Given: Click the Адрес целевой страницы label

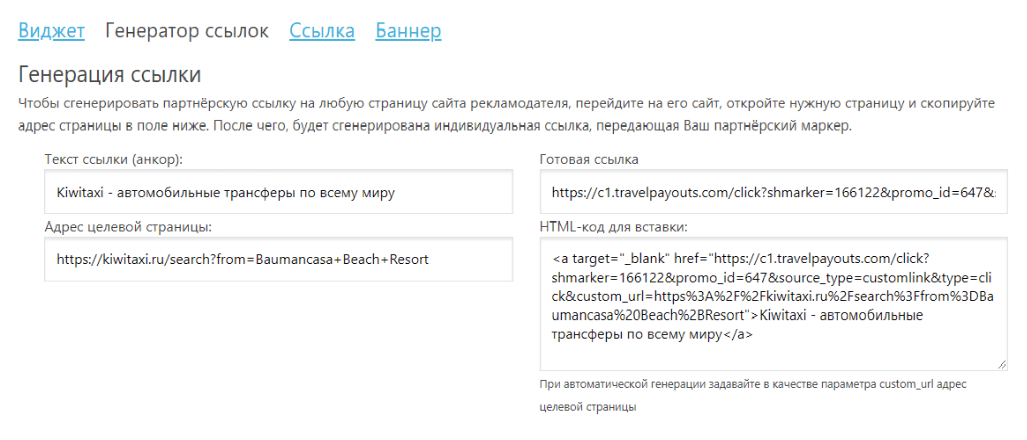Looking at the screenshot, I should point(128,227).
